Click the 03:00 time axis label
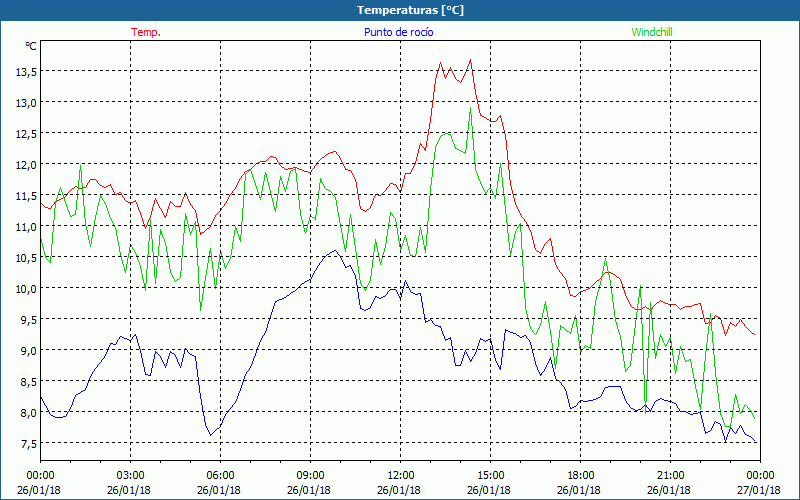The width and height of the screenshot is (800, 500). 130,475
